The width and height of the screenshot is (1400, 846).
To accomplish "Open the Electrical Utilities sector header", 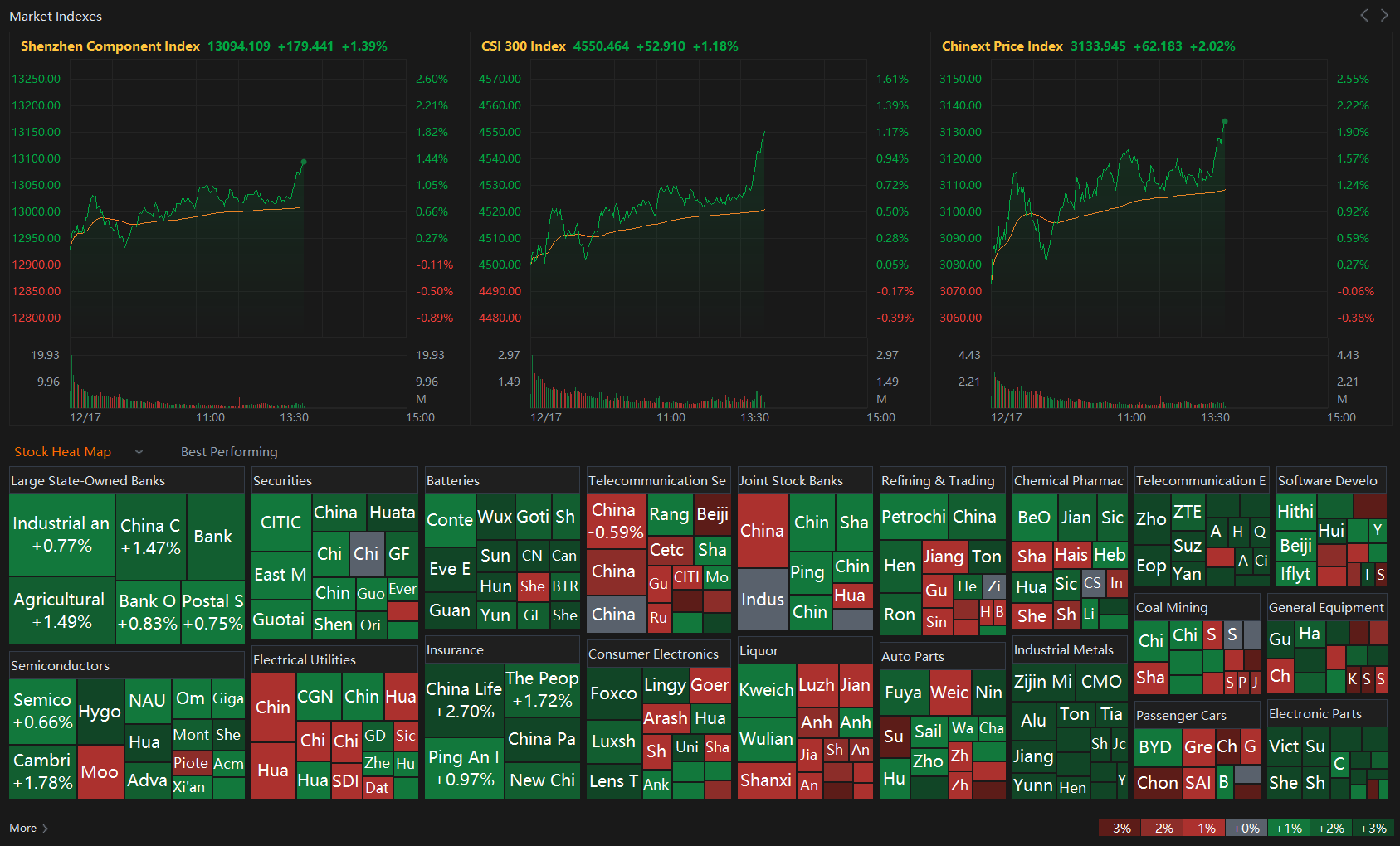I will coord(334,659).
